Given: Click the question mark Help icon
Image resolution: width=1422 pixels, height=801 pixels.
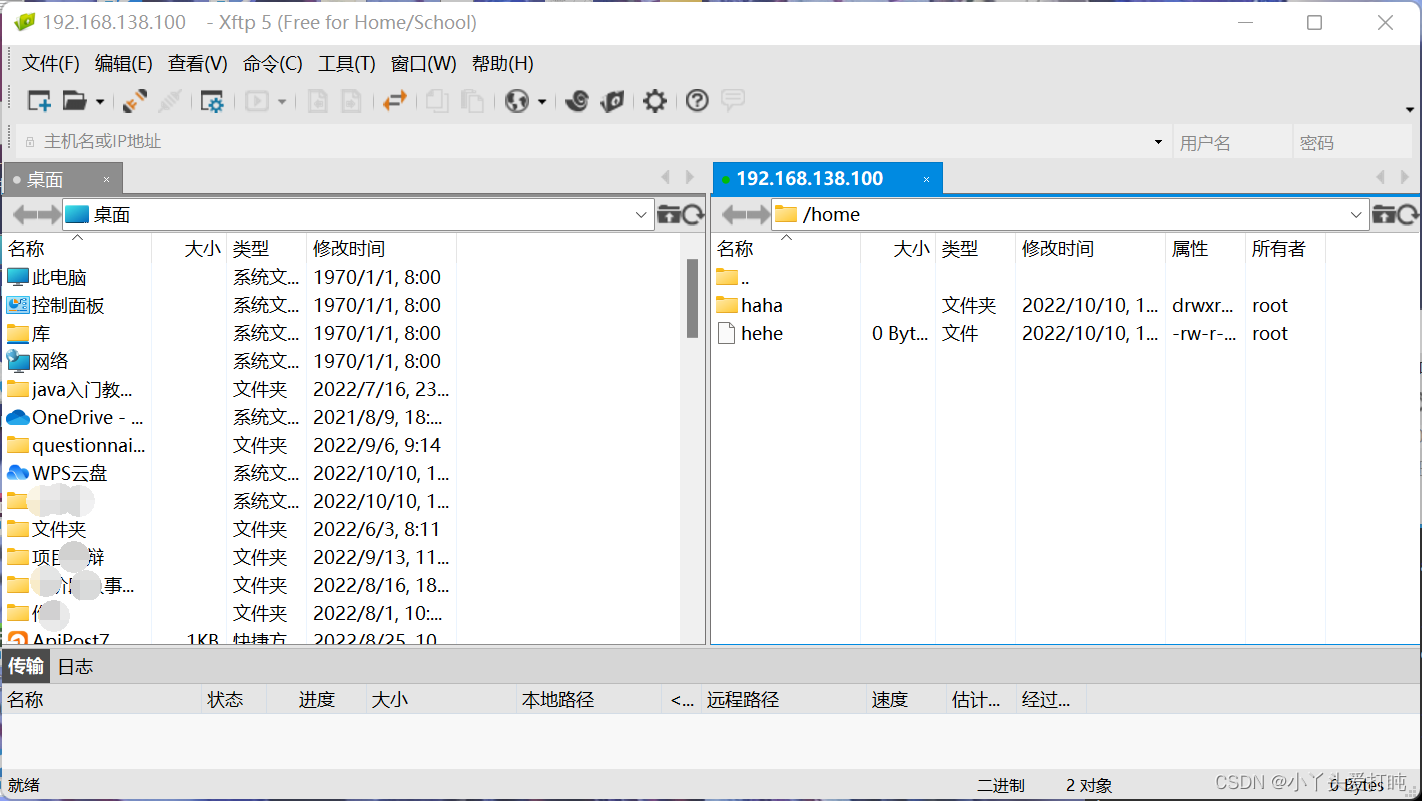Looking at the screenshot, I should (697, 100).
